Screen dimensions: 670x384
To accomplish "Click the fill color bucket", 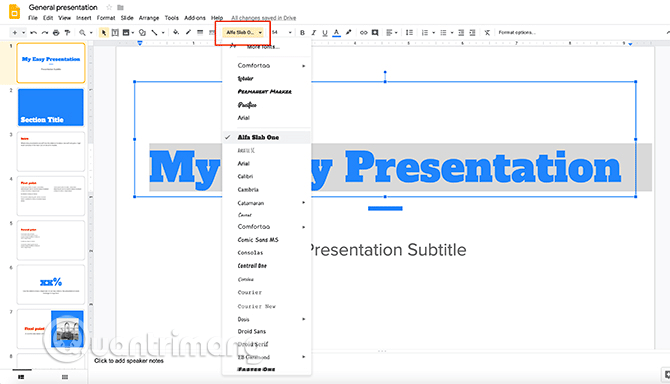I will 176,32.
